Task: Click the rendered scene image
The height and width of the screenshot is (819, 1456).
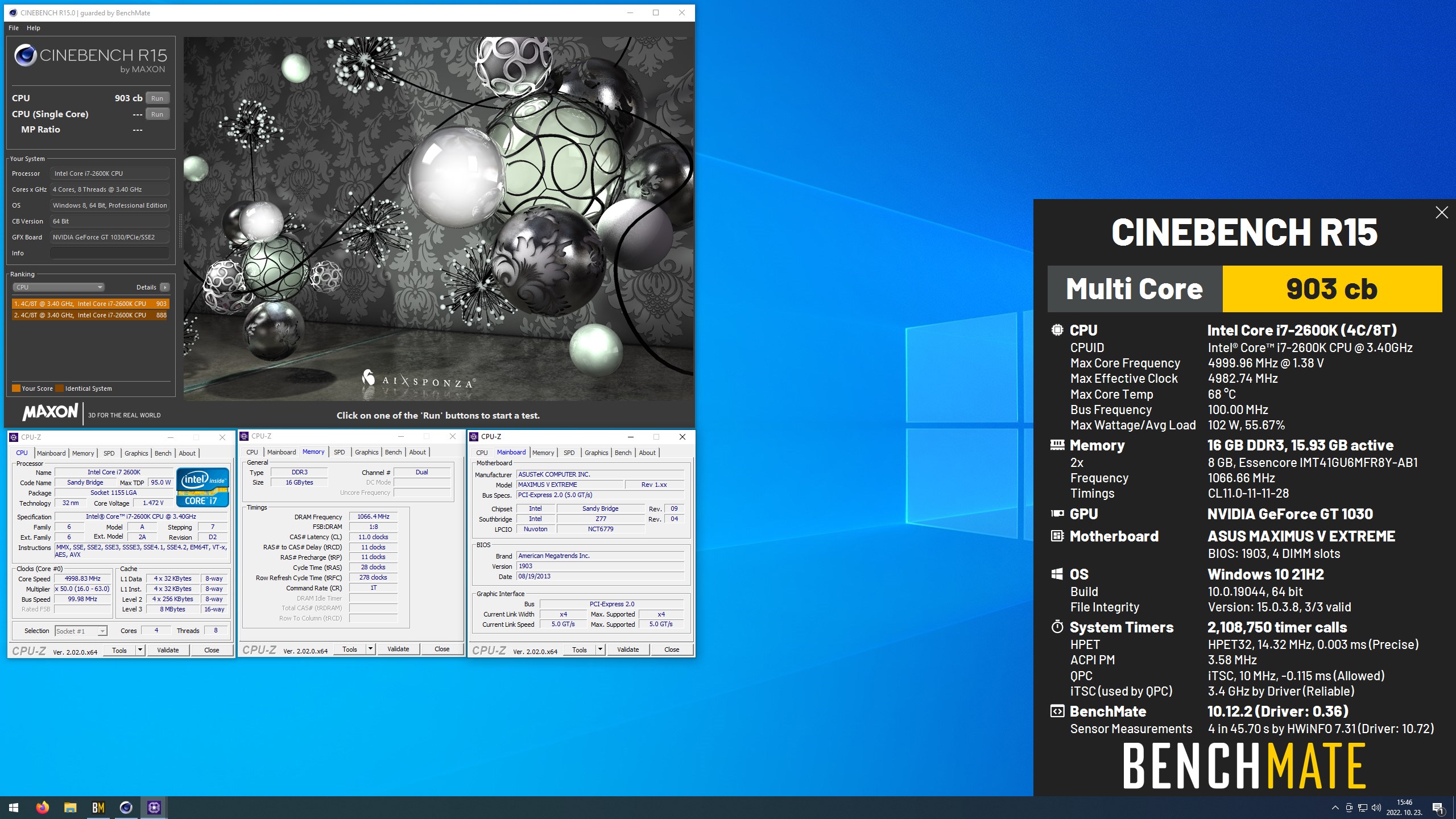Action: (439, 219)
